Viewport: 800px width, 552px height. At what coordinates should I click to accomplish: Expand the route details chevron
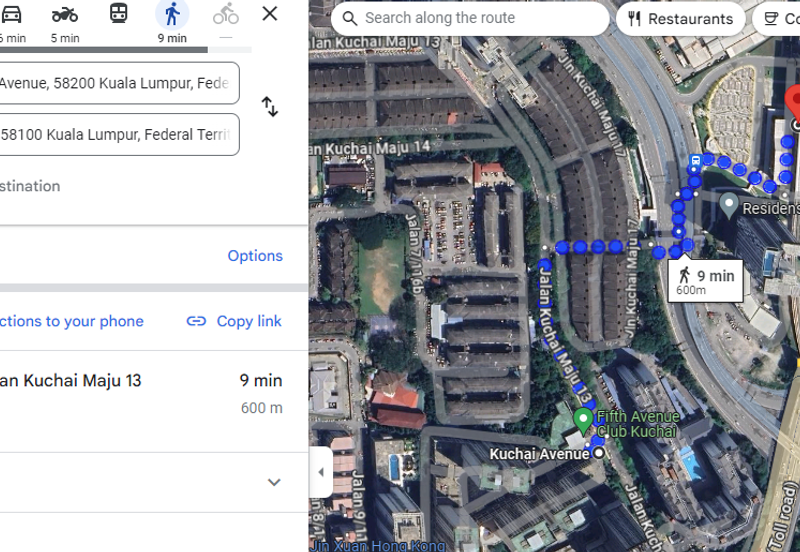[274, 482]
